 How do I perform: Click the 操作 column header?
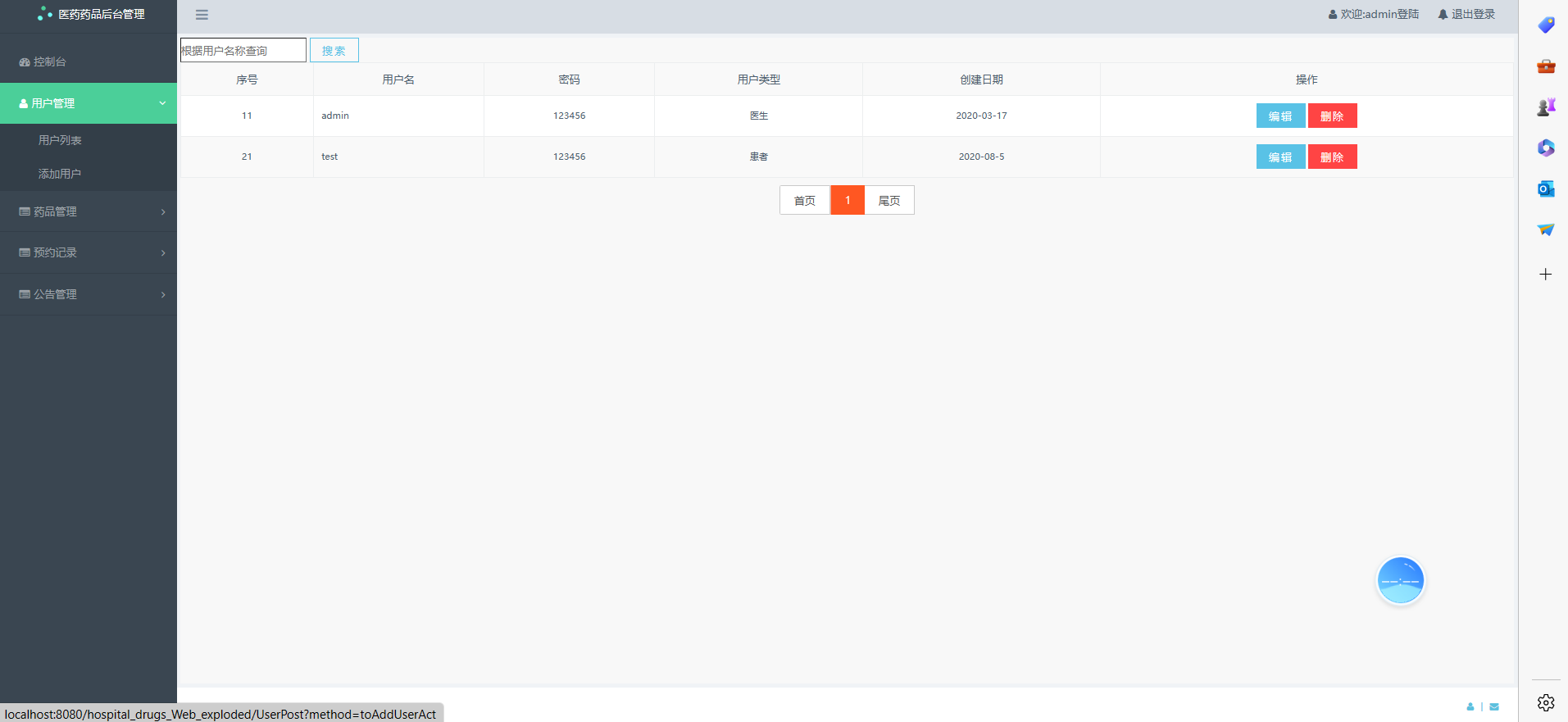point(1307,79)
